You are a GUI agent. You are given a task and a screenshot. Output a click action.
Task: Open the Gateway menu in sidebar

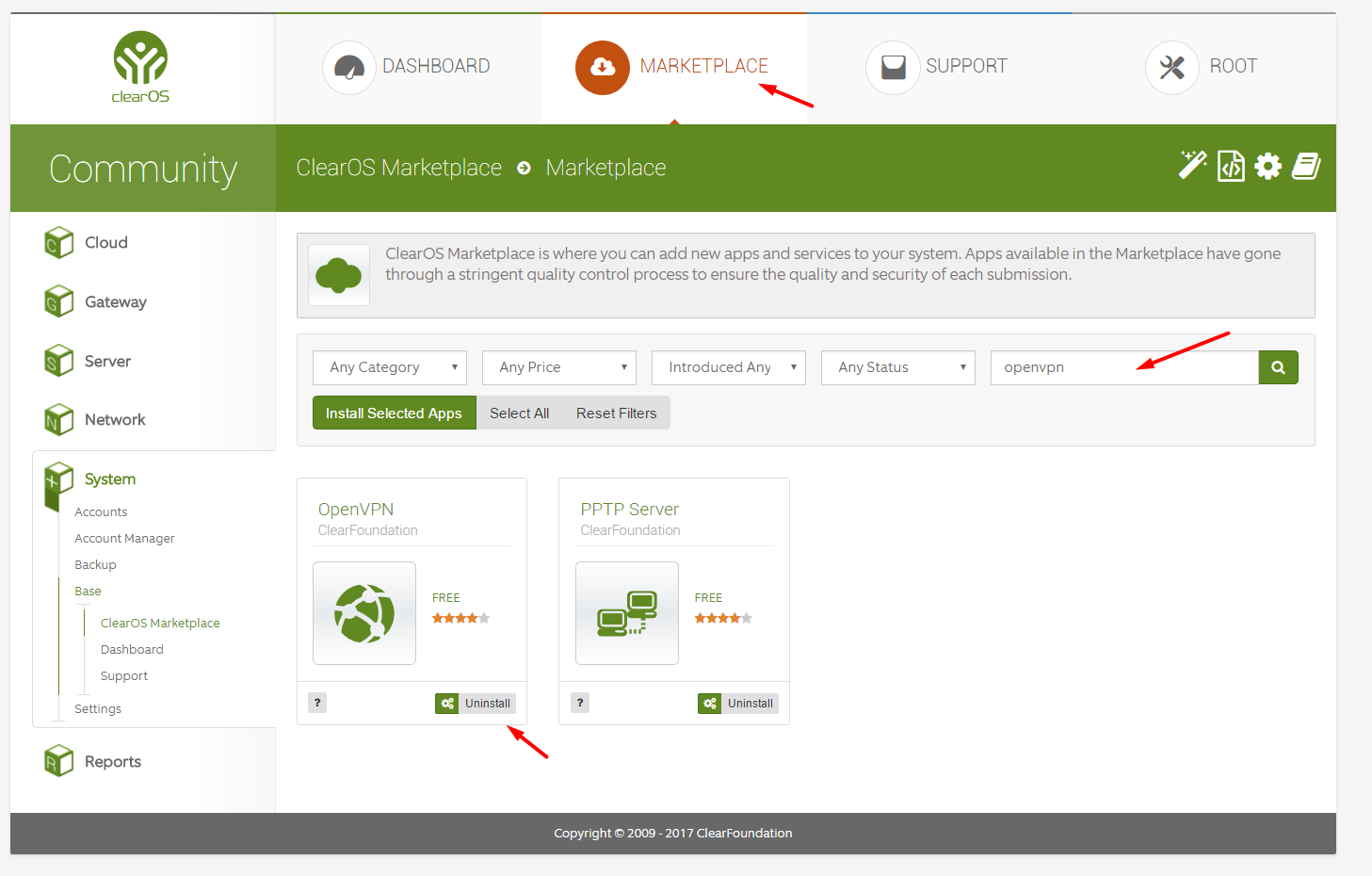click(x=116, y=301)
